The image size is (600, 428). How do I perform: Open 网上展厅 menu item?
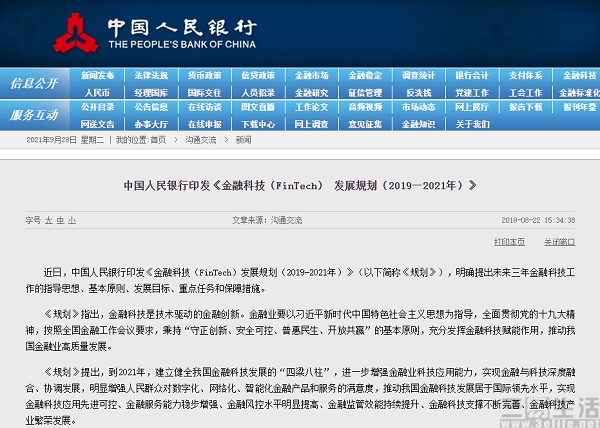click(472, 107)
